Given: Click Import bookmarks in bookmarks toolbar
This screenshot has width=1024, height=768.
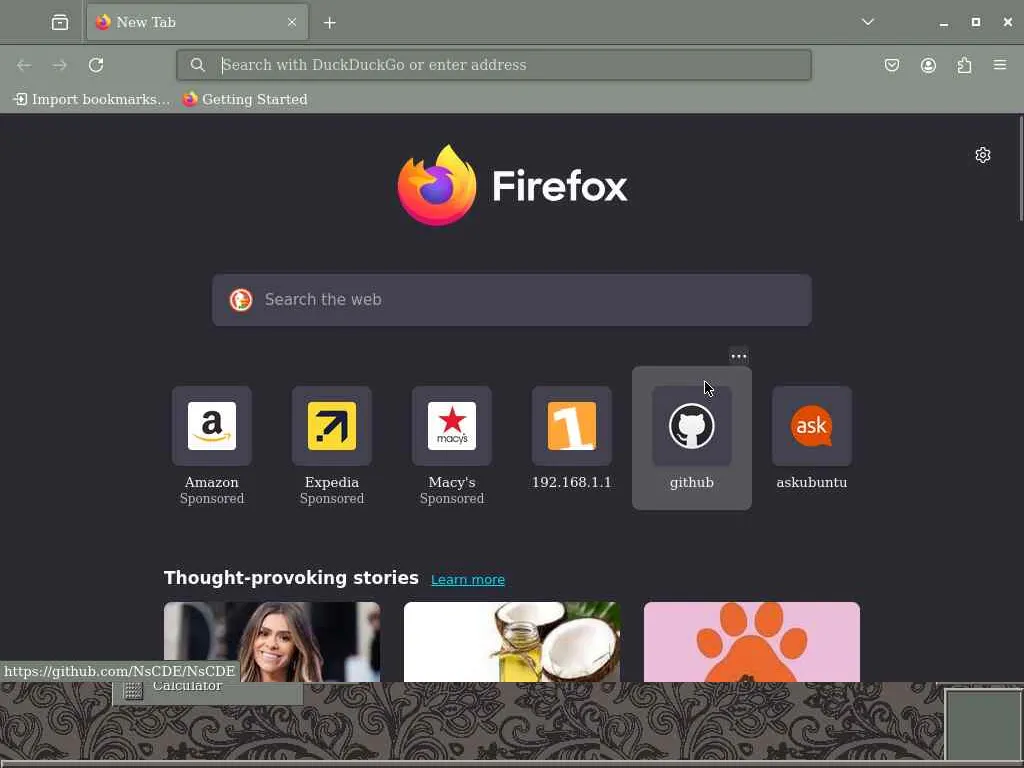Looking at the screenshot, I should tap(91, 99).
